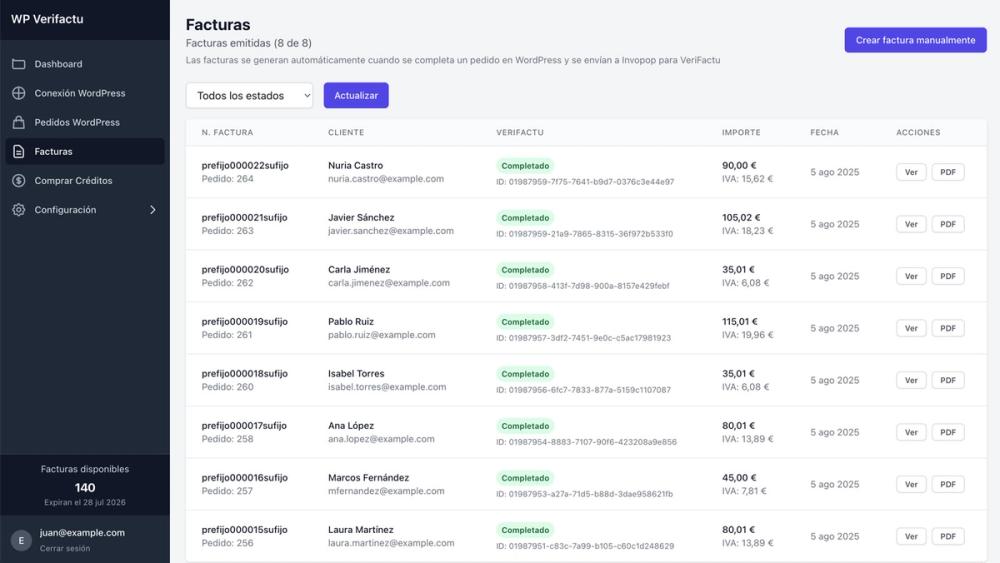Click Crear factura manualmente button

915,40
